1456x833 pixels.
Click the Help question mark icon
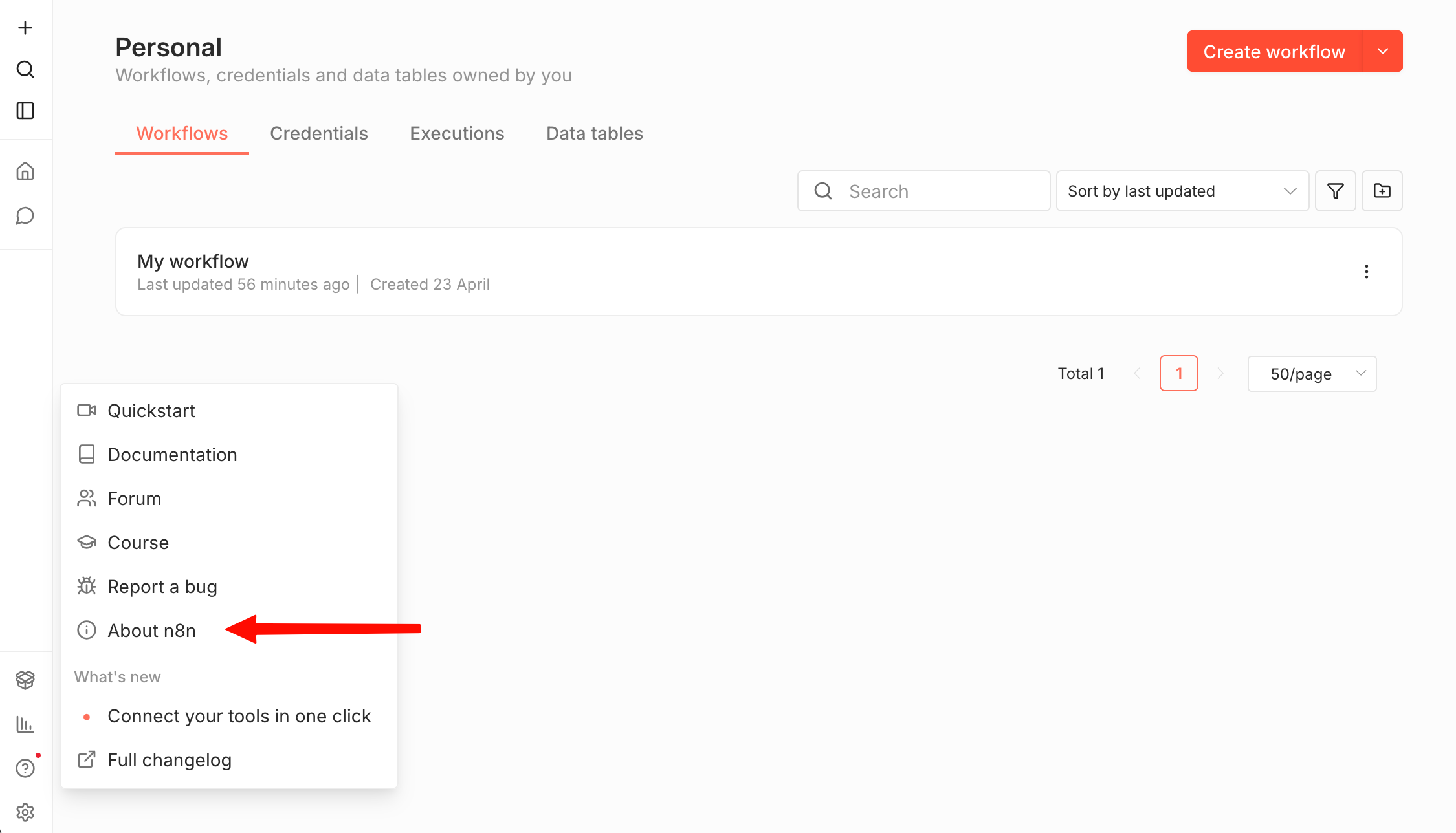tap(25, 768)
